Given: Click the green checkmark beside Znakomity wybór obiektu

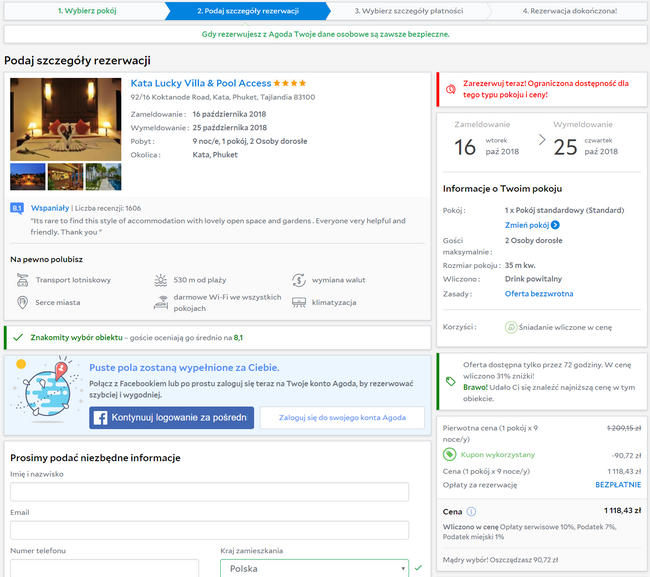Looking at the screenshot, I should point(18,337).
